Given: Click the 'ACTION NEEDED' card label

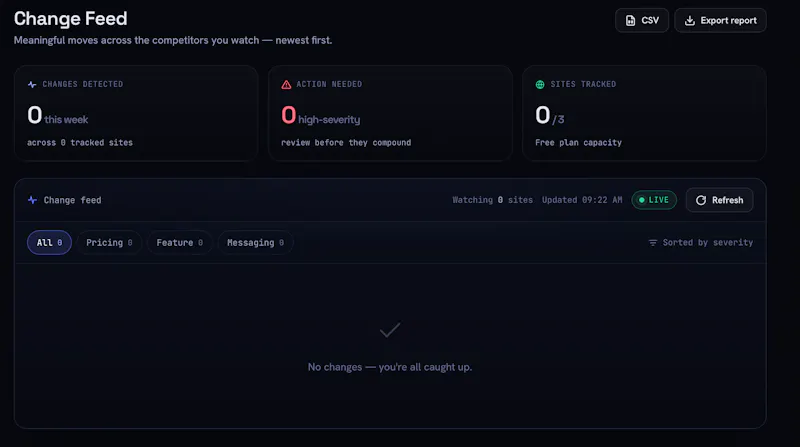Looking at the screenshot, I should (329, 84).
